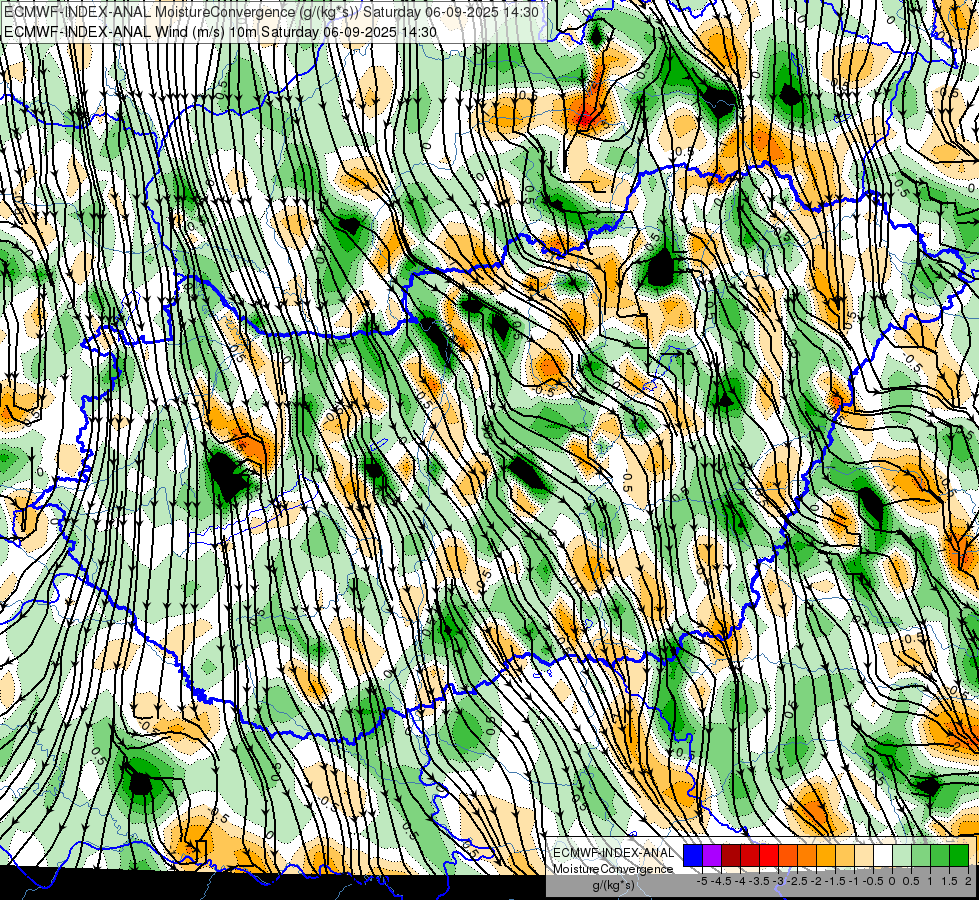The width and height of the screenshot is (979, 900).
Task: Click the 'g/(kg*s)' unit label in legend
Action: 613,886
